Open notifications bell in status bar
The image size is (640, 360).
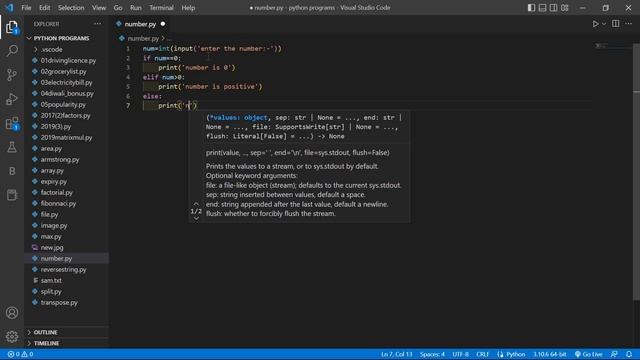point(629,354)
